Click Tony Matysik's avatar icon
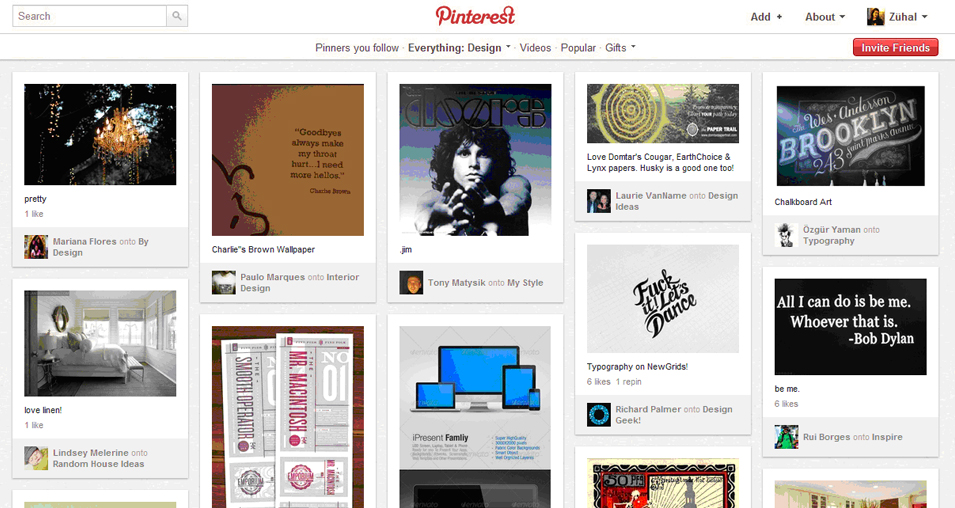This screenshot has width=955, height=508. [x=411, y=283]
